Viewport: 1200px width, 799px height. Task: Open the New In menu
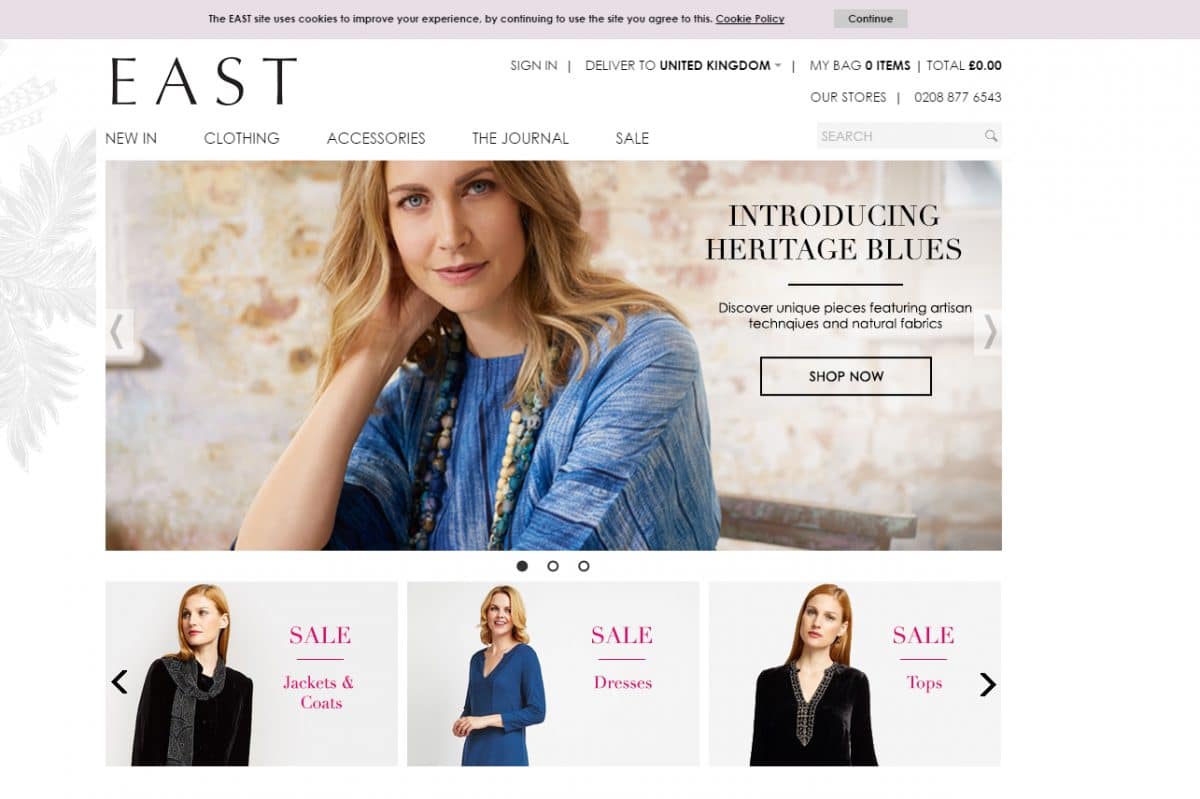[x=131, y=138]
